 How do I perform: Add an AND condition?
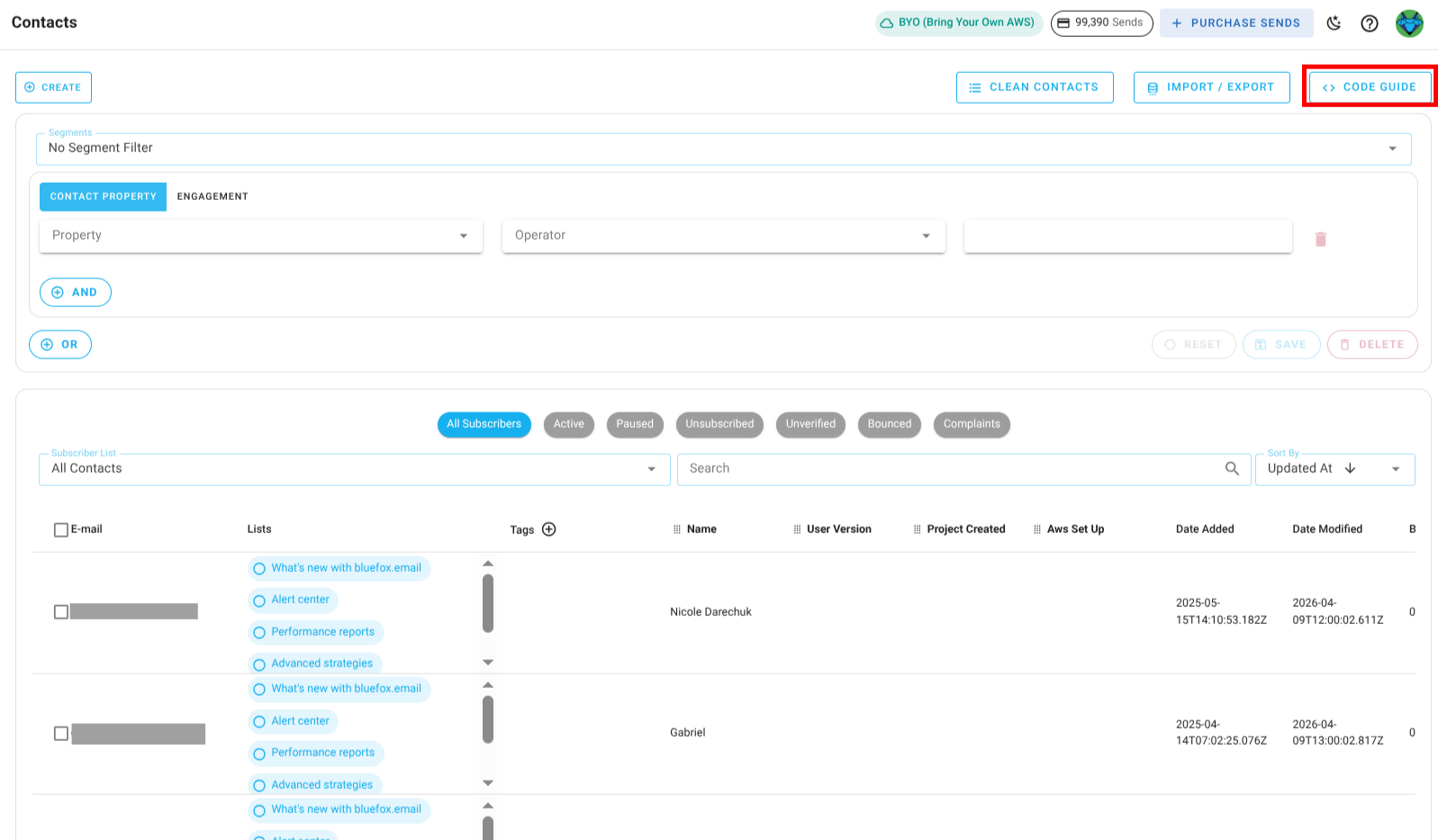(x=76, y=293)
